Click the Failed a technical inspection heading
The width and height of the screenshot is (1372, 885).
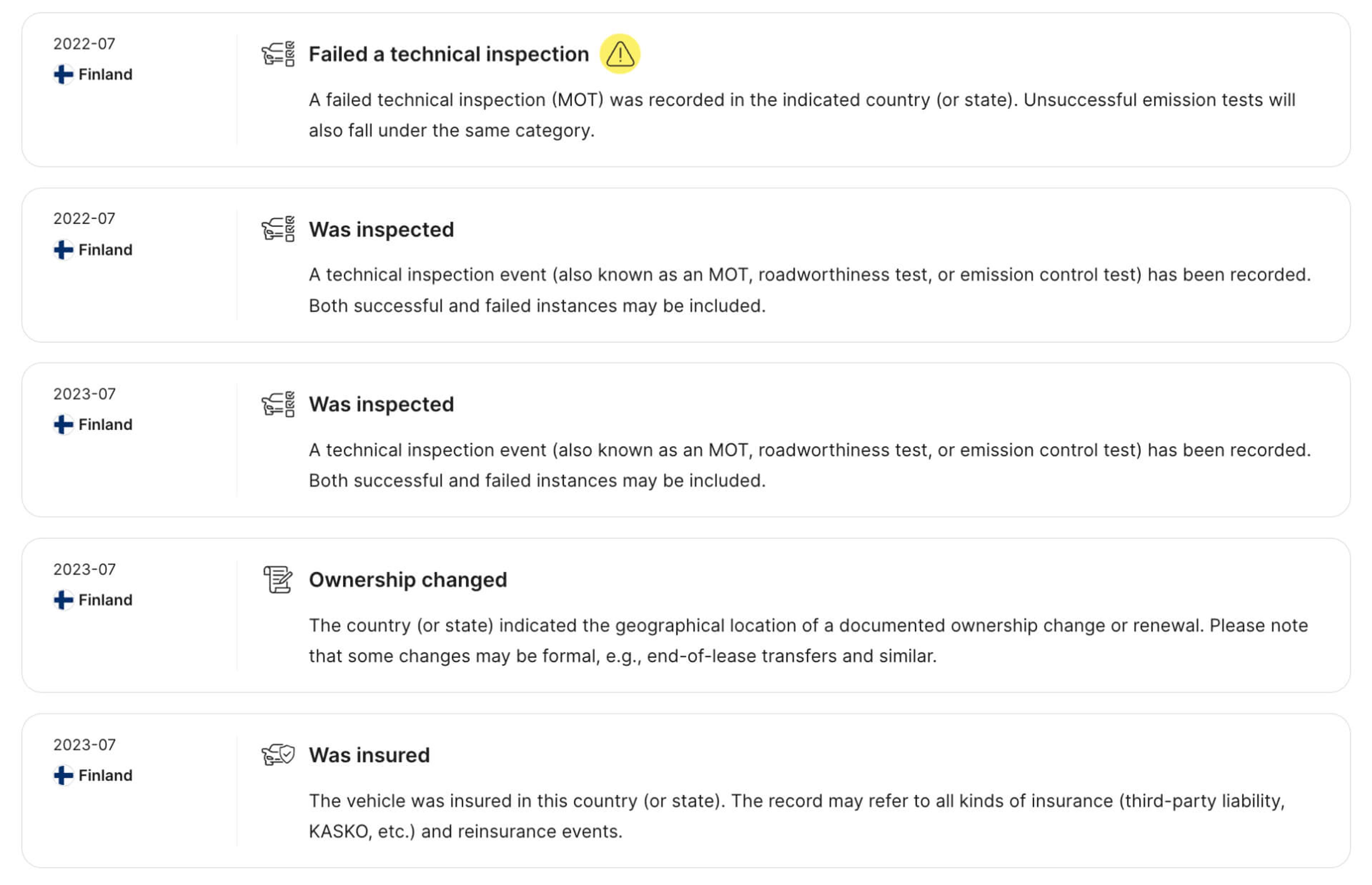[x=448, y=54]
